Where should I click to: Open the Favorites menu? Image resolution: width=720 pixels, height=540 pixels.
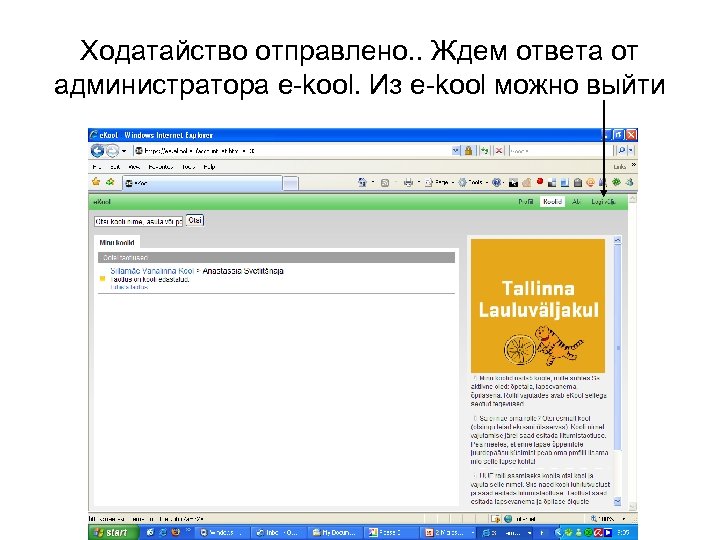coord(161,167)
